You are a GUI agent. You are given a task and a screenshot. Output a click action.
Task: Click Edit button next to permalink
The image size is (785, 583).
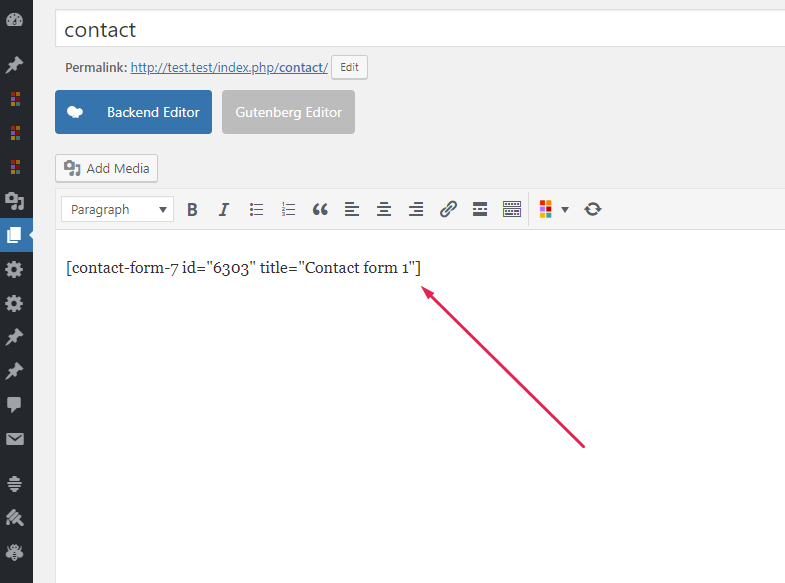349,68
